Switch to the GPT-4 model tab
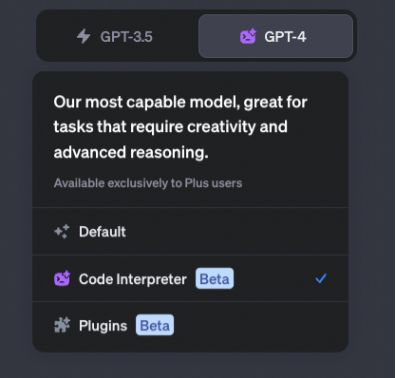The height and width of the screenshot is (378, 396). point(276,36)
